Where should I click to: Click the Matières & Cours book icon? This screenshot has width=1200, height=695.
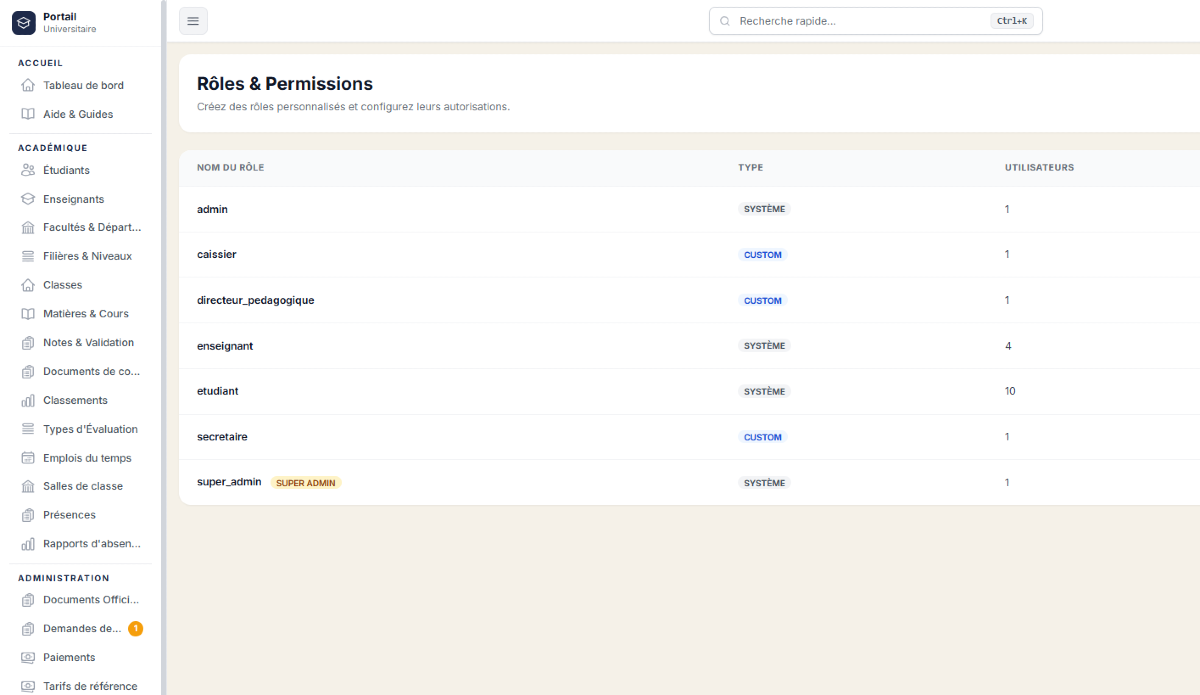tap(28, 314)
